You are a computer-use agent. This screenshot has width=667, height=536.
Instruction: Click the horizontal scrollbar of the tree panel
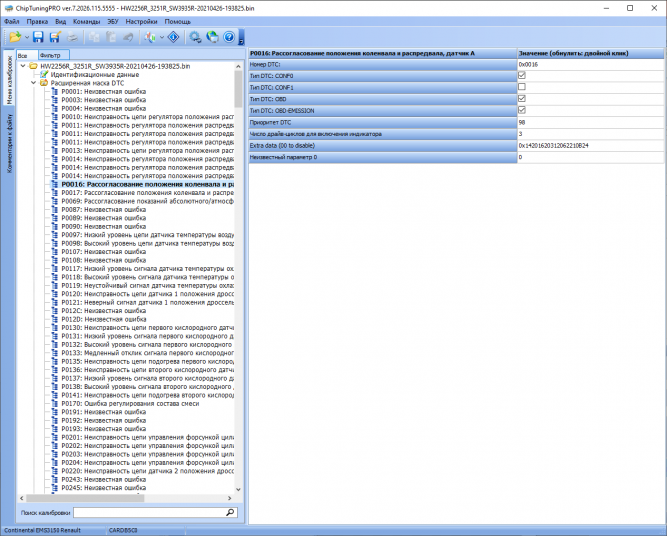click(x=85, y=498)
